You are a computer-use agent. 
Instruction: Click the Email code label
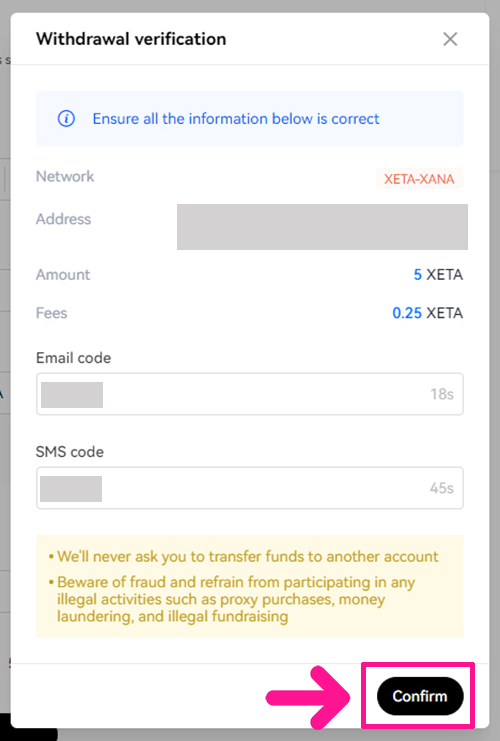click(73, 358)
